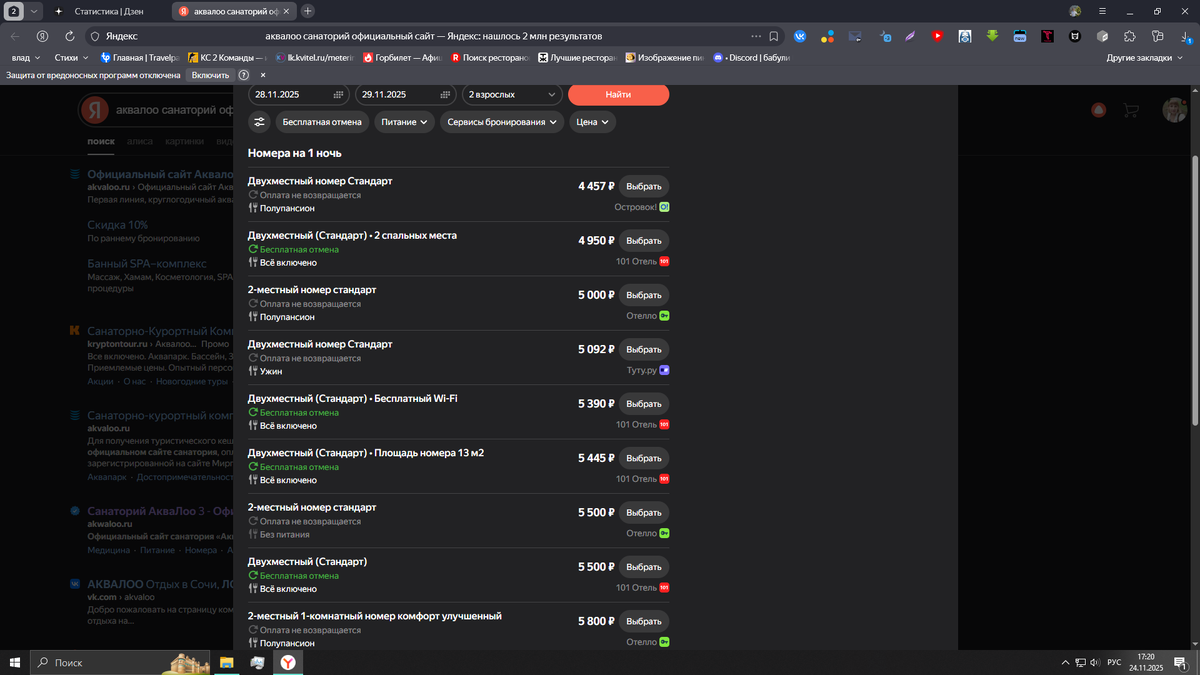Click the site protection lock icon
Screen dimensions: 1200x675
point(95,36)
